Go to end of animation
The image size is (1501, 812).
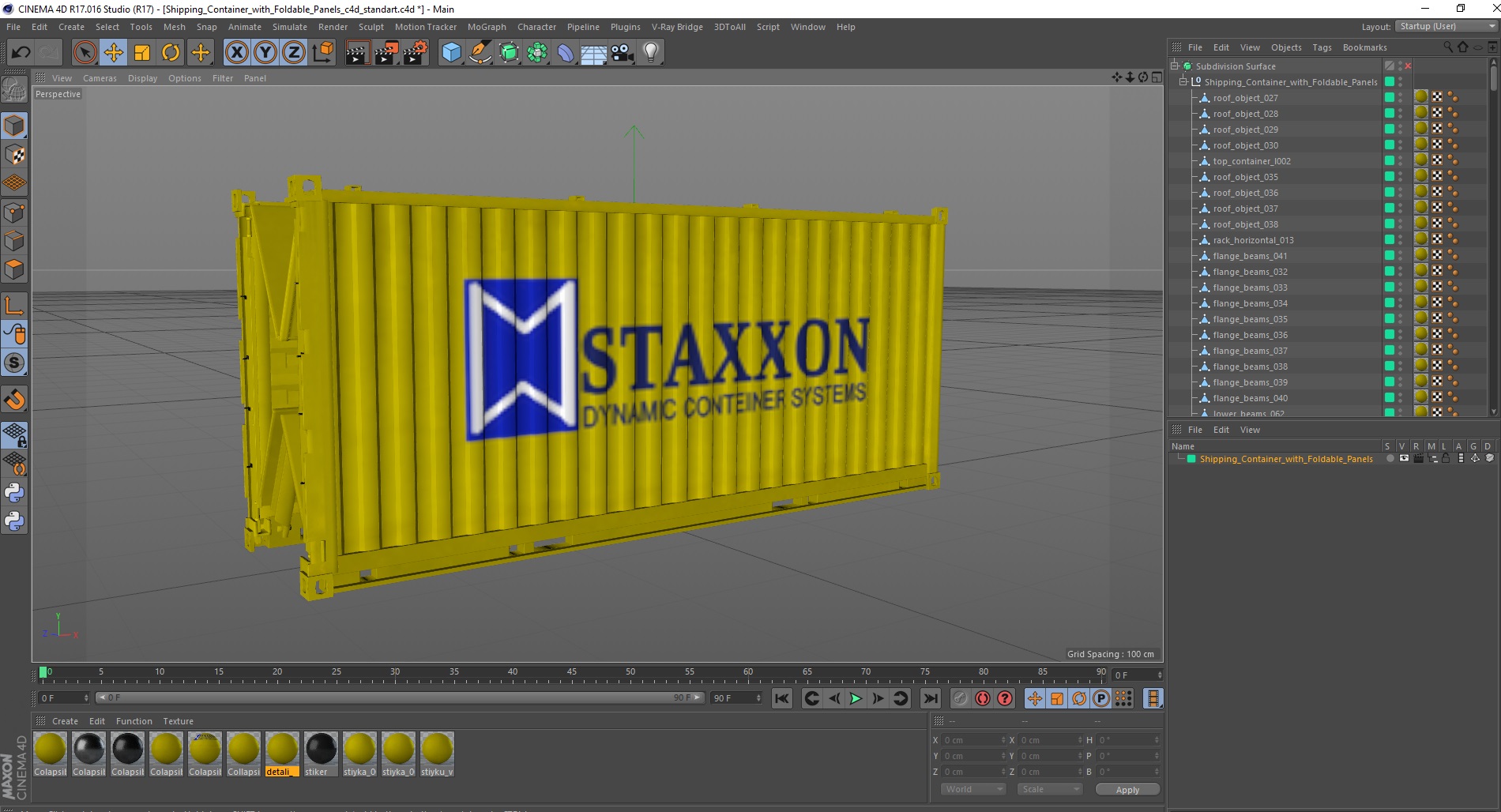click(931, 698)
